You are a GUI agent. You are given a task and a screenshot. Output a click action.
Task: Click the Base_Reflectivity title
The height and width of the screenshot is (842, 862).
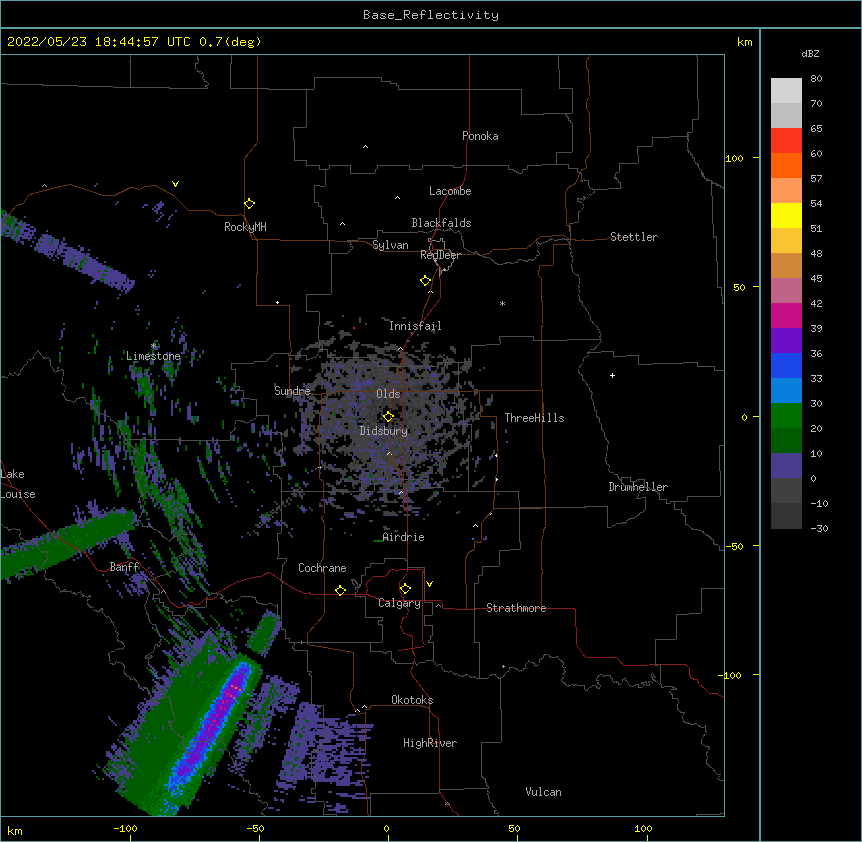431,15
